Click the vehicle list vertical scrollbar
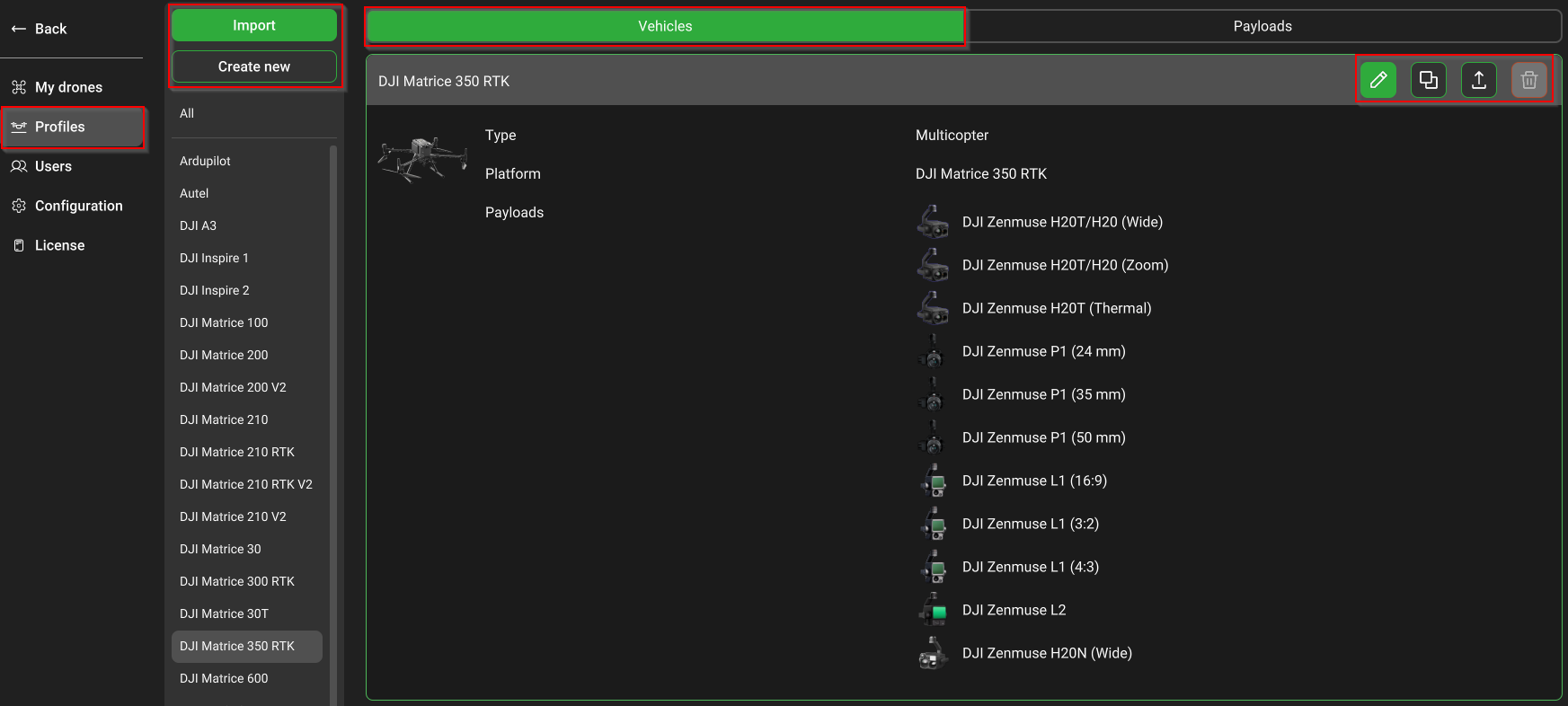This screenshot has width=1568, height=706. [x=333, y=404]
